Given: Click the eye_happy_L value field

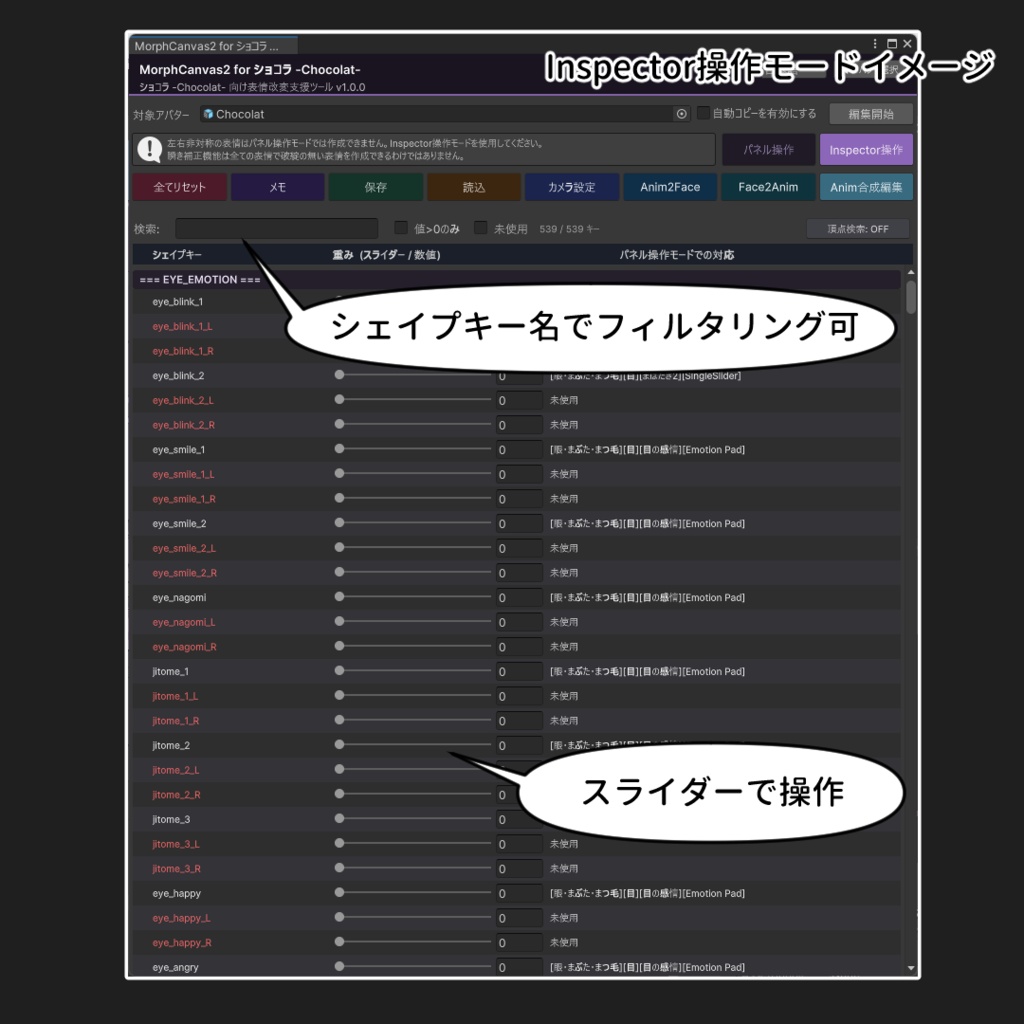Looking at the screenshot, I should (519, 918).
